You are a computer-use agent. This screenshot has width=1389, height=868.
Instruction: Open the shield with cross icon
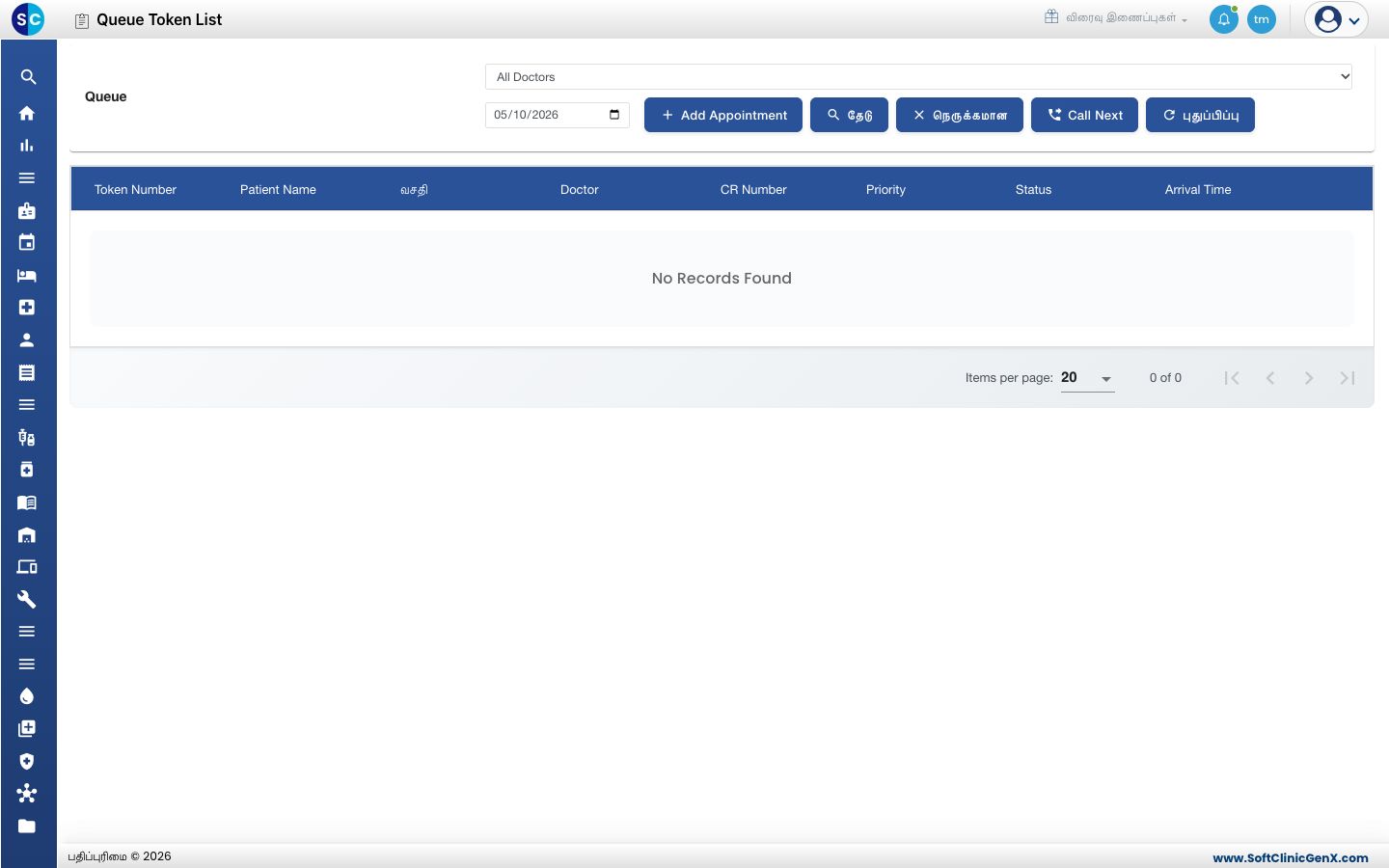tap(27, 762)
